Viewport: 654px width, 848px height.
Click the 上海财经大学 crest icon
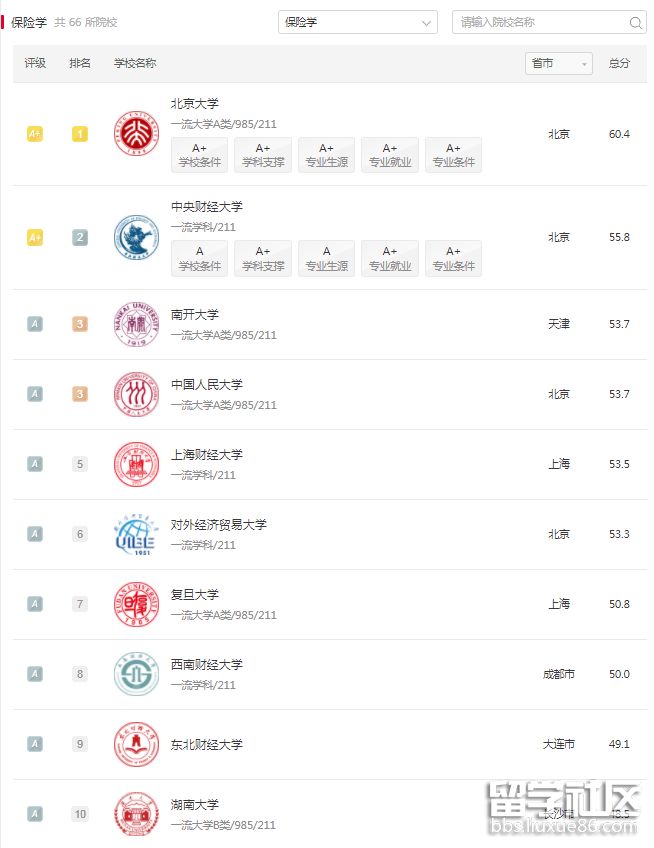click(x=136, y=464)
